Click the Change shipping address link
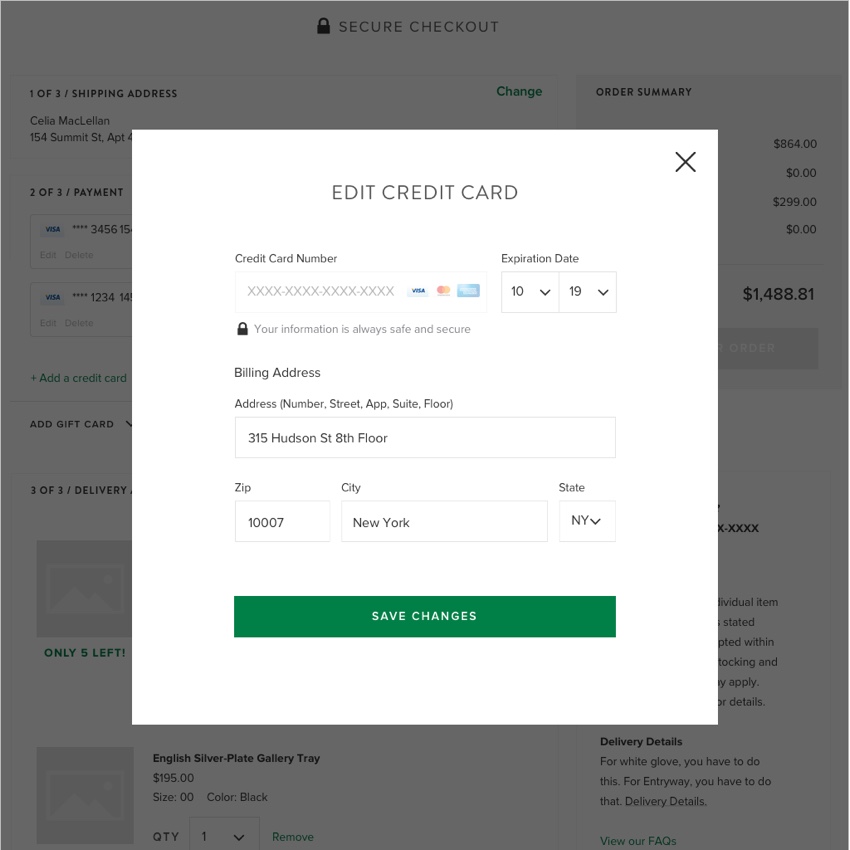Image resolution: width=850 pixels, height=850 pixels. [x=519, y=91]
